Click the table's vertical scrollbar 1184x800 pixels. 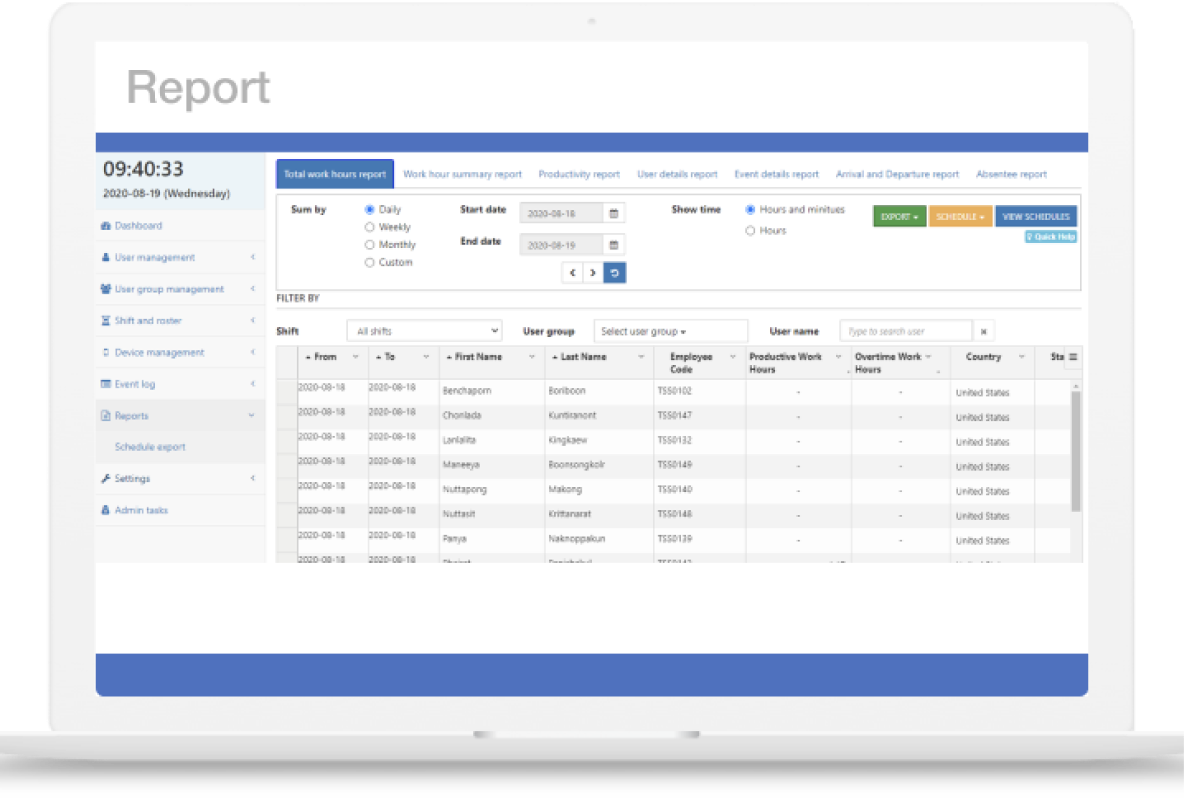coord(1076,450)
